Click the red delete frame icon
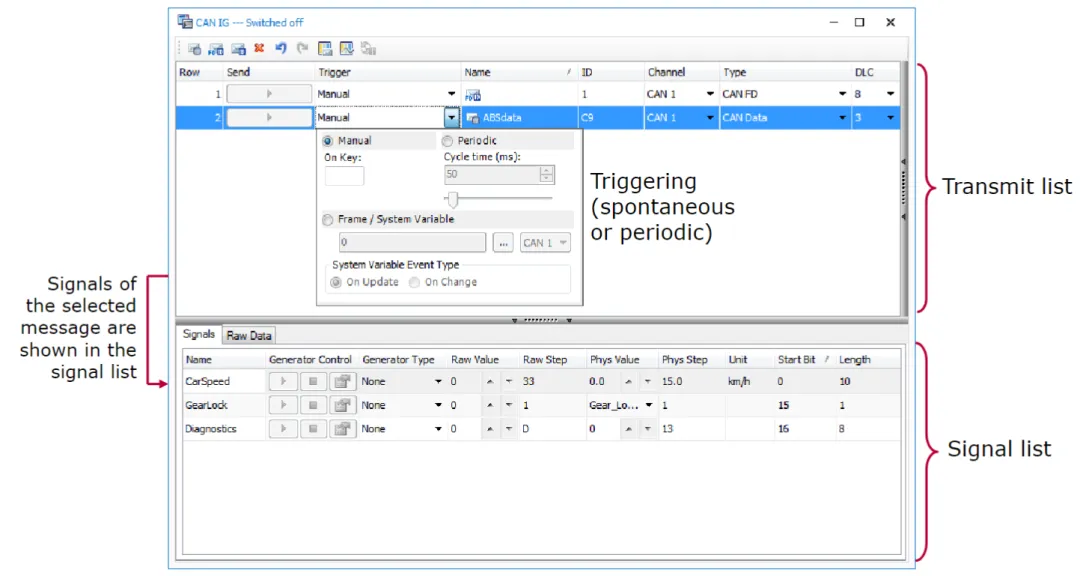 [259, 48]
